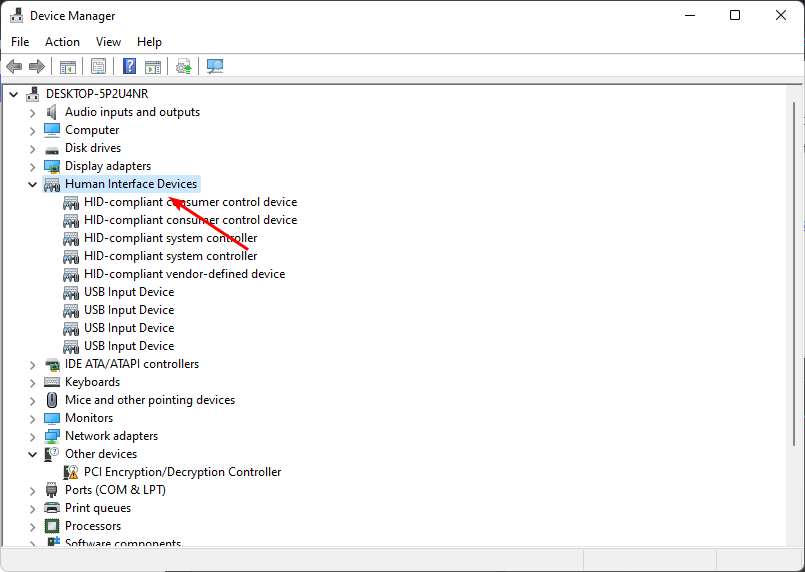Click the Update device driver toolbar icon

click(x=184, y=66)
